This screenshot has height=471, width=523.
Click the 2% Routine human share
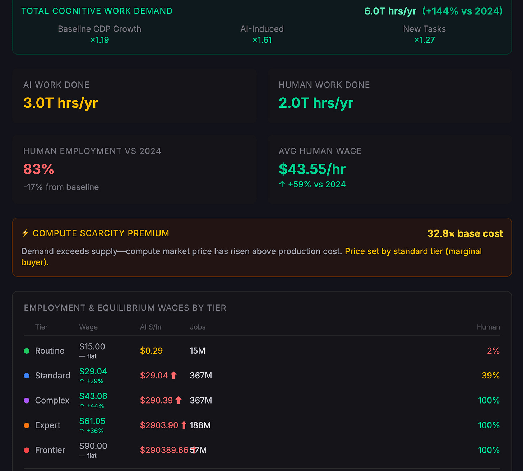click(x=493, y=351)
